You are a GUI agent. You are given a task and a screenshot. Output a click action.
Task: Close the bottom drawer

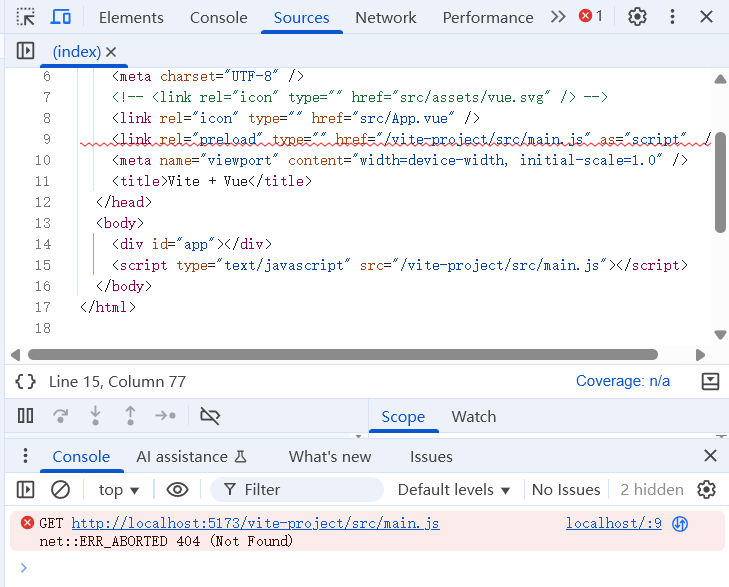pyautogui.click(x=710, y=455)
